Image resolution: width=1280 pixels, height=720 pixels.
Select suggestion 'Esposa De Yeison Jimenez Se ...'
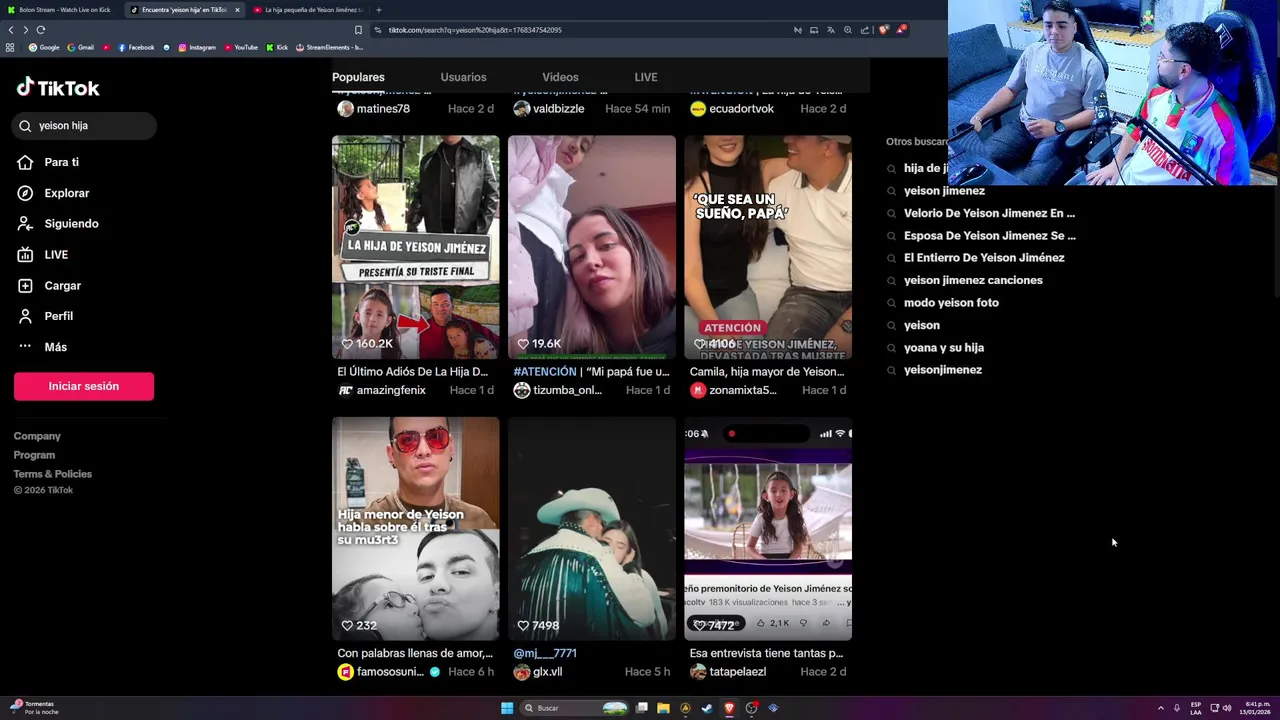[989, 236]
